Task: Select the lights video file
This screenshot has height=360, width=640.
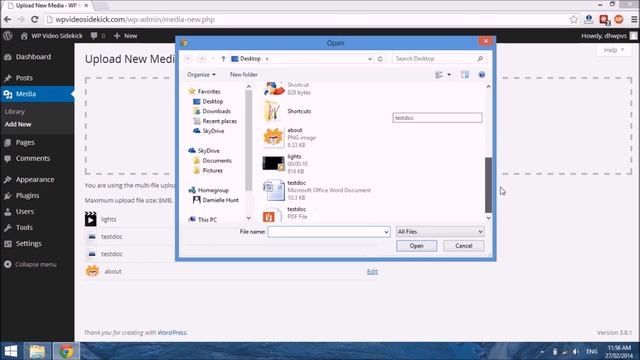Action: pos(285,164)
